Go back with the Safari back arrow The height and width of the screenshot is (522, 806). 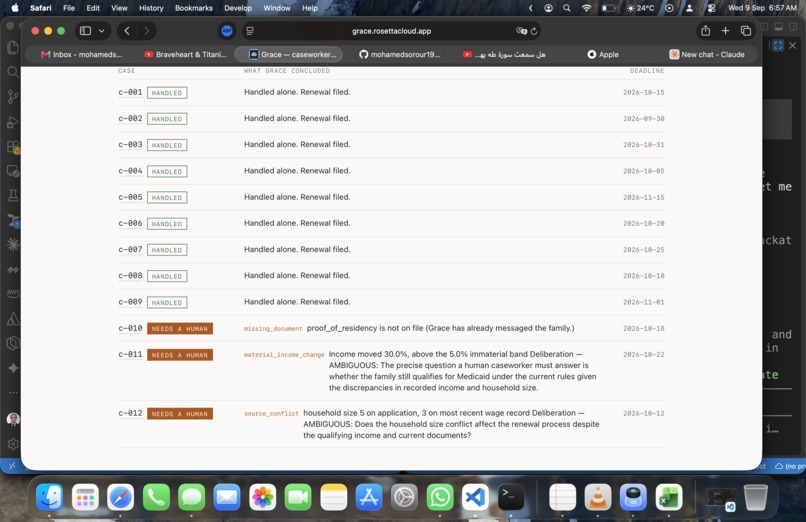[x=127, y=31]
